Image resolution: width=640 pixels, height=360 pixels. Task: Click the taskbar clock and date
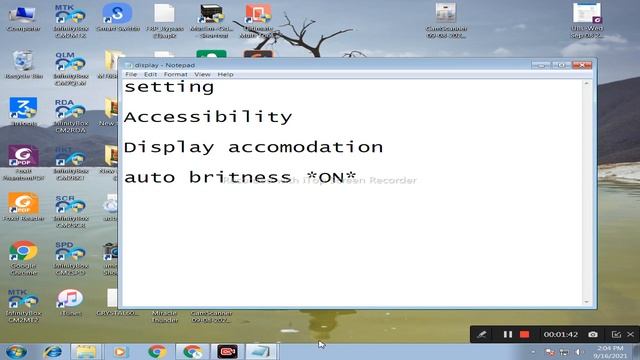click(x=610, y=352)
